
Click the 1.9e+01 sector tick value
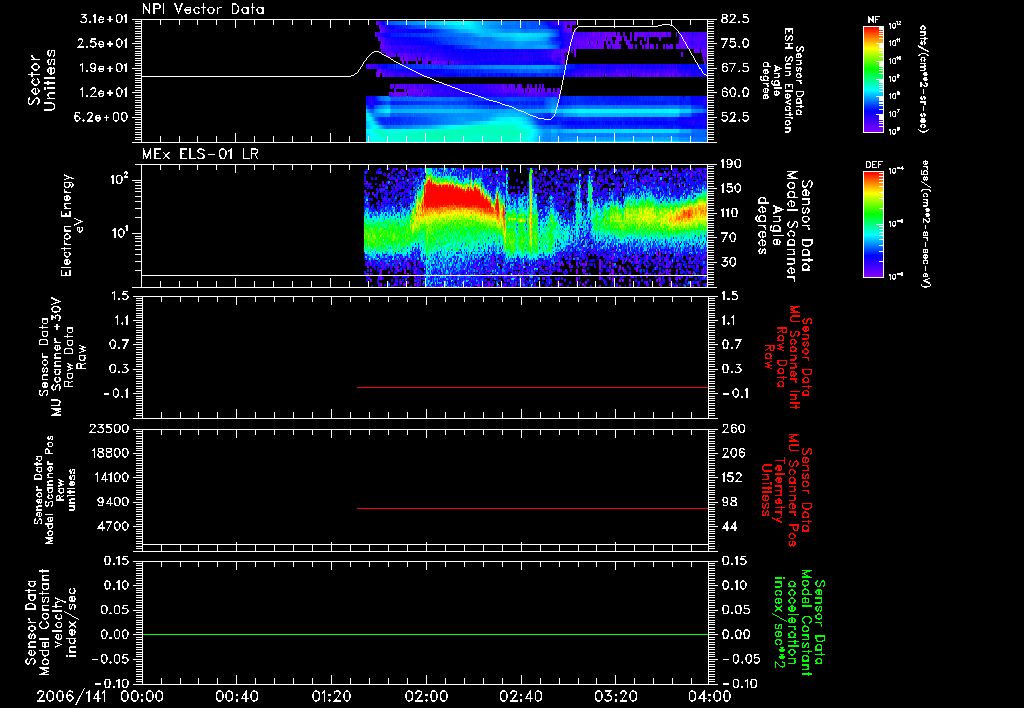tap(104, 68)
